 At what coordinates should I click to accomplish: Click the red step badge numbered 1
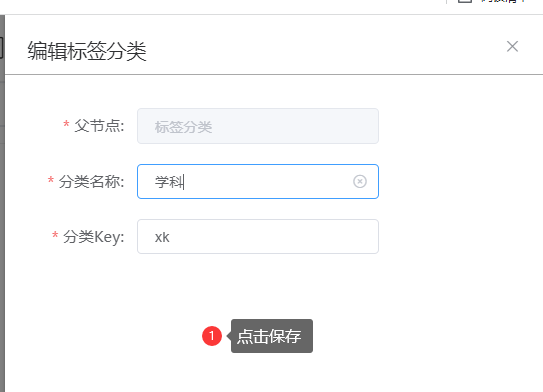pos(212,336)
